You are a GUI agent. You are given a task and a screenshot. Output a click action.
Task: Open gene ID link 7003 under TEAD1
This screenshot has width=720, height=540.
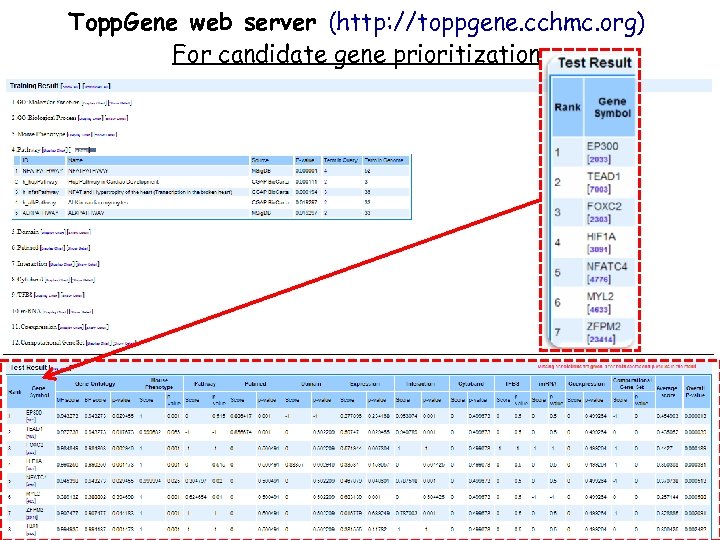coord(599,189)
